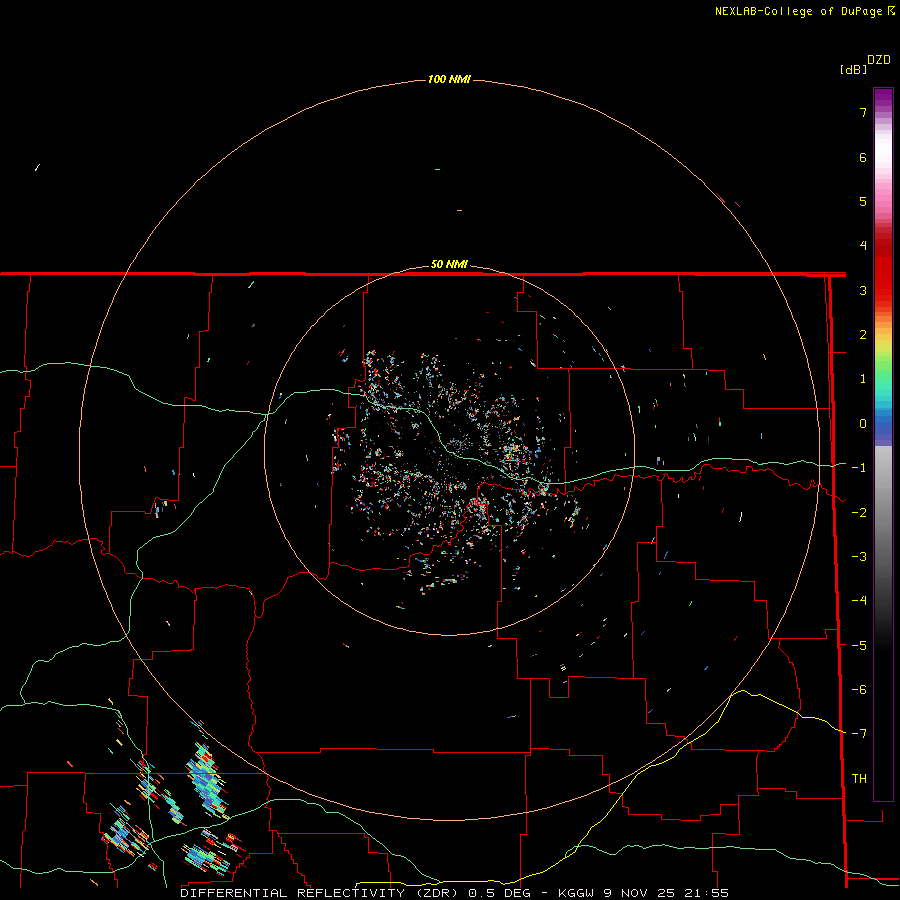Click the KGGW 9 NOV 25 21:55 timestamp
The width and height of the screenshot is (900, 900).
coord(643,893)
